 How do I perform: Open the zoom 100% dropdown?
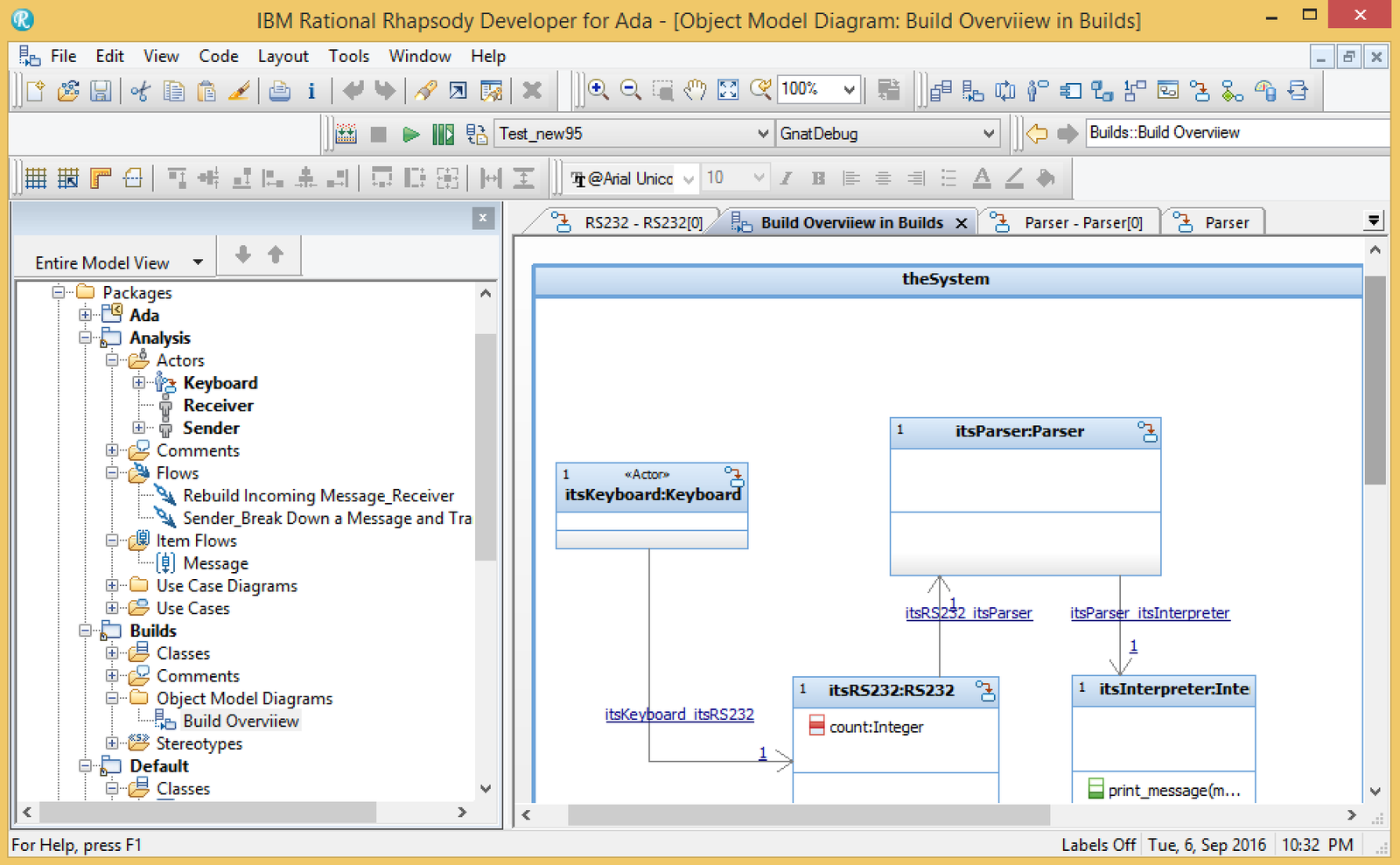pyautogui.click(x=848, y=89)
